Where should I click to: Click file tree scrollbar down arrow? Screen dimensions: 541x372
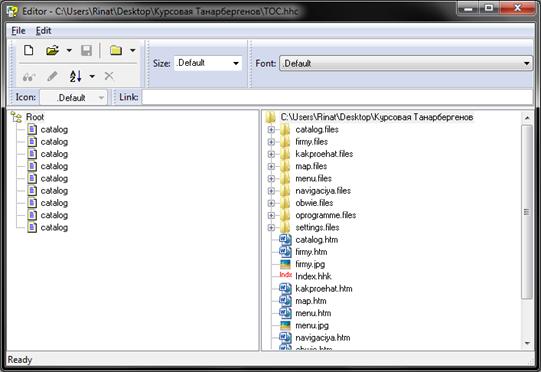(x=527, y=343)
